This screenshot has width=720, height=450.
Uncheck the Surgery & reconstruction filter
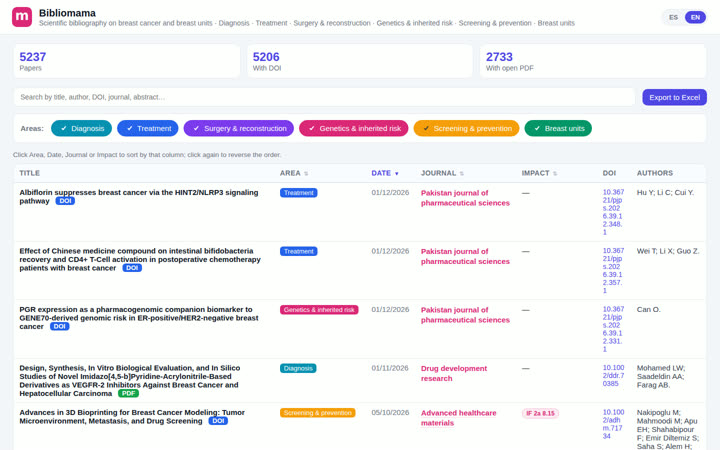click(x=239, y=129)
